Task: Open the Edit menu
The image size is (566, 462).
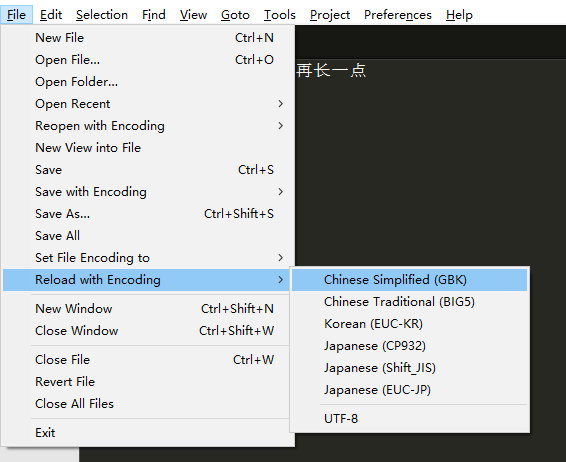Action: pyautogui.click(x=51, y=15)
